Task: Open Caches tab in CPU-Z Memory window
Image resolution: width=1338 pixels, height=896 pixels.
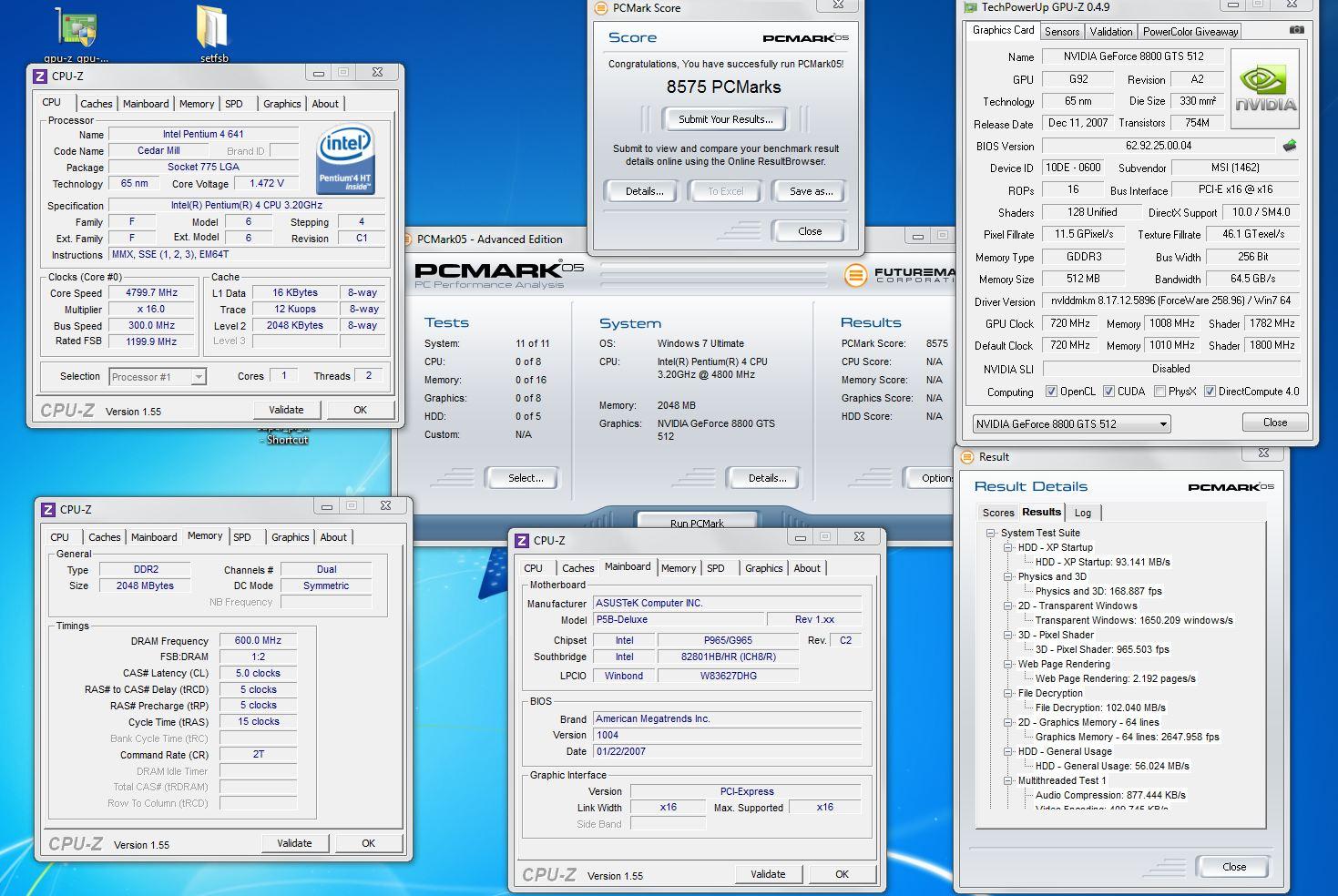Action: [105, 537]
